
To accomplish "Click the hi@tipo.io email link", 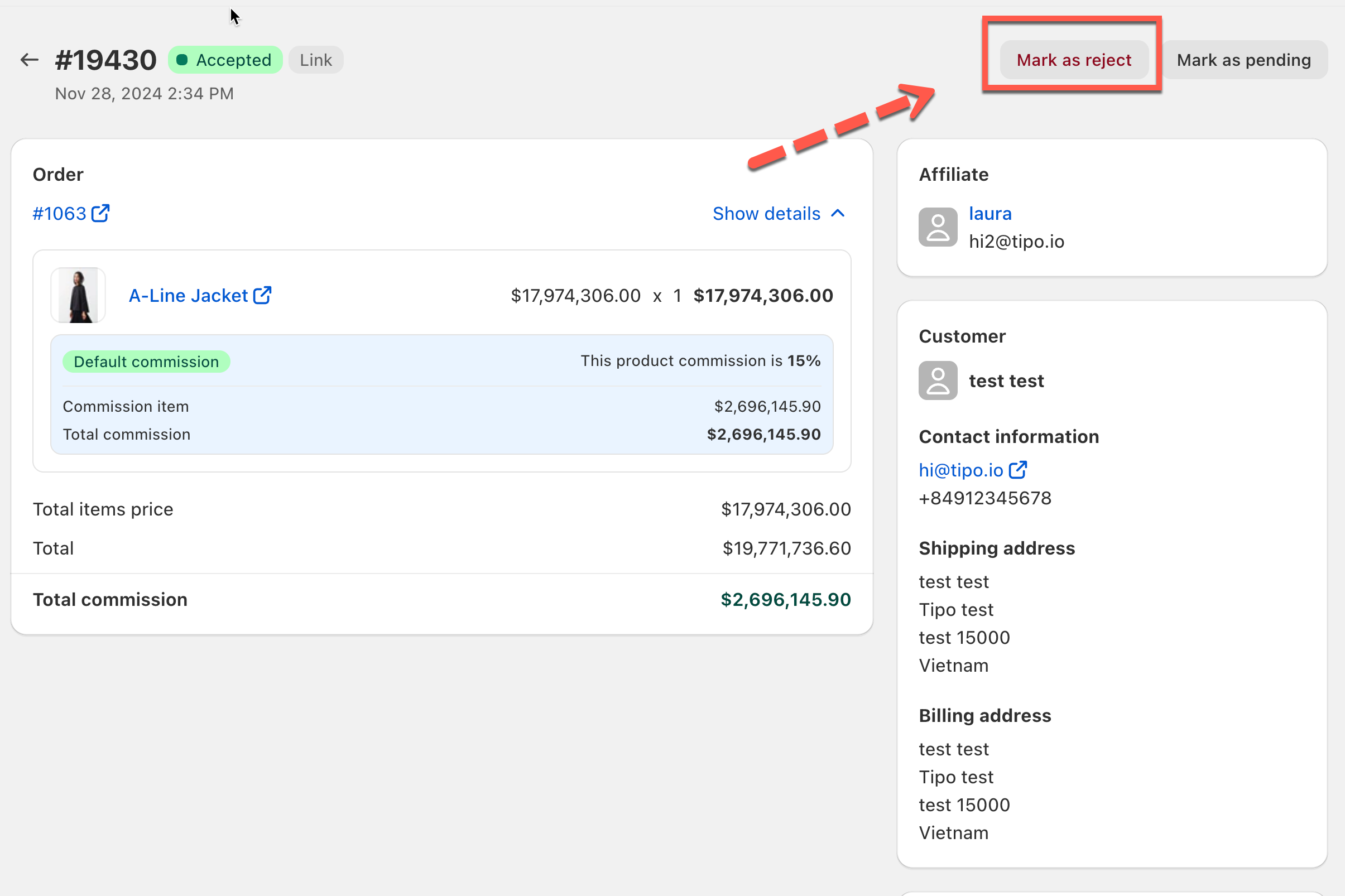I will pos(960,470).
